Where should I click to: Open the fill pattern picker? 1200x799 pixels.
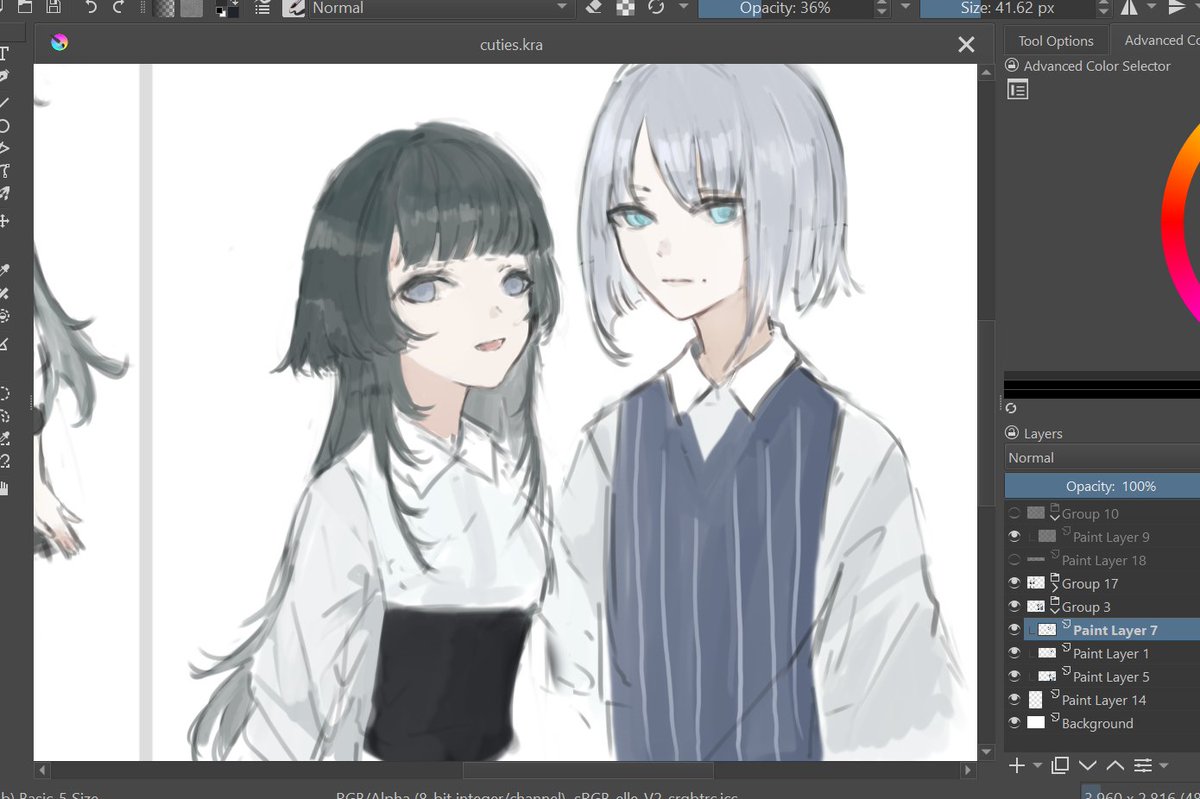pyautogui.click(x=192, y=8)
